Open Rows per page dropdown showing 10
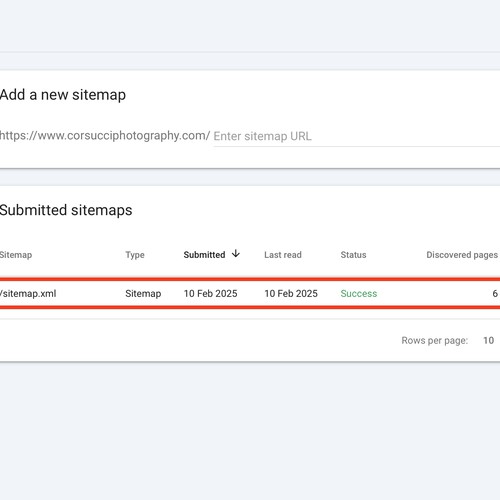The width and height of the screenshot is (500, 500). click(489, 340)
